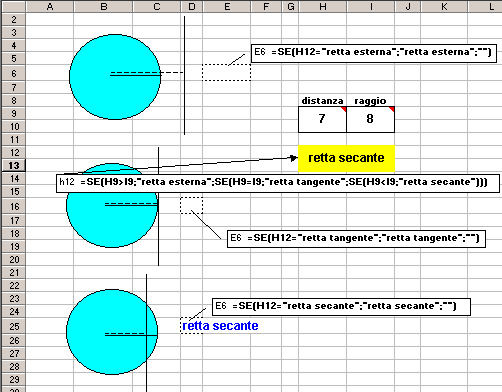Screen dimensions: 502x392
Task: Select column K header
Action: click(444, 6)
